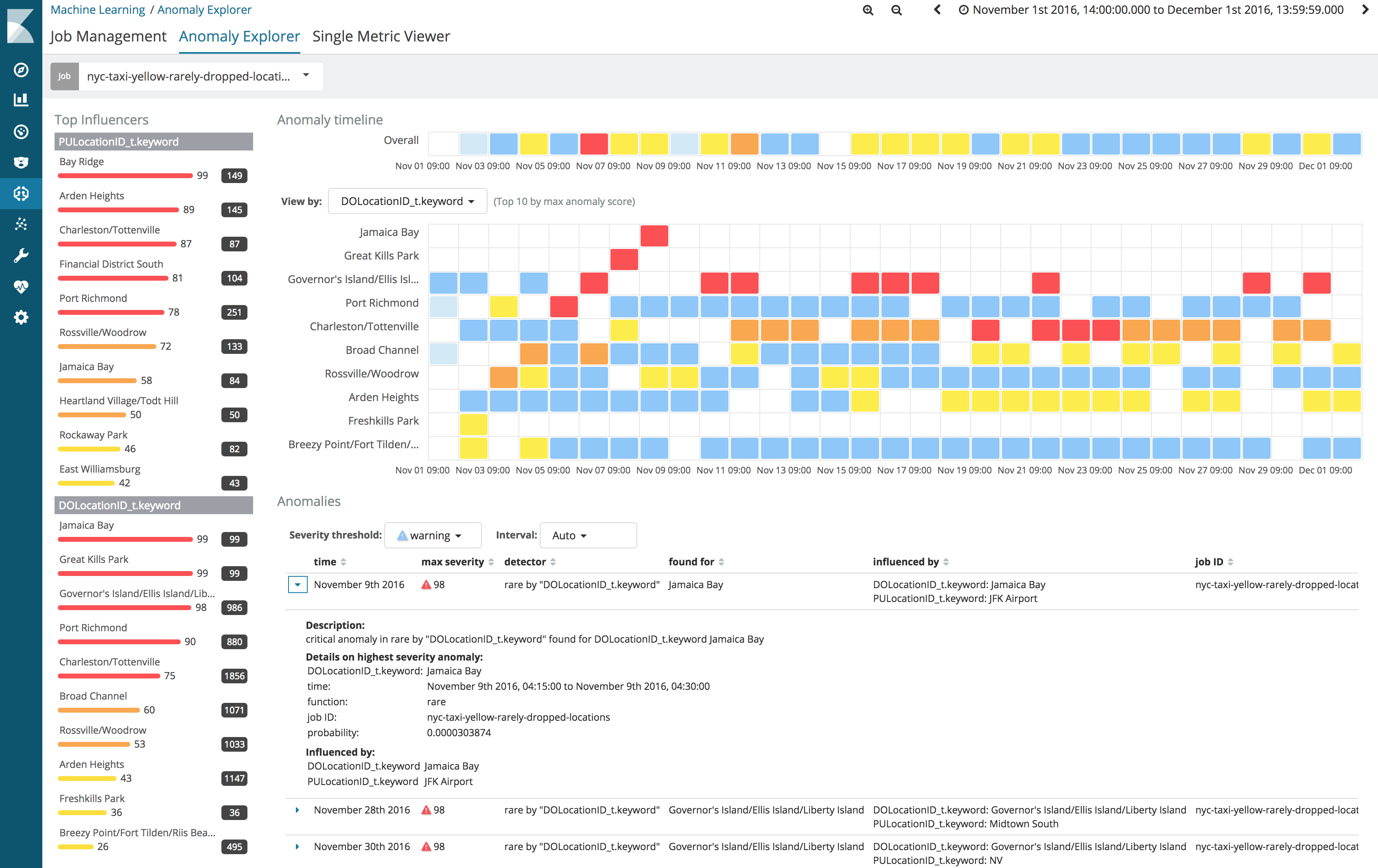Switch to the Job Management tab
Screen dimensions: 1378x868
click(108, 37)
